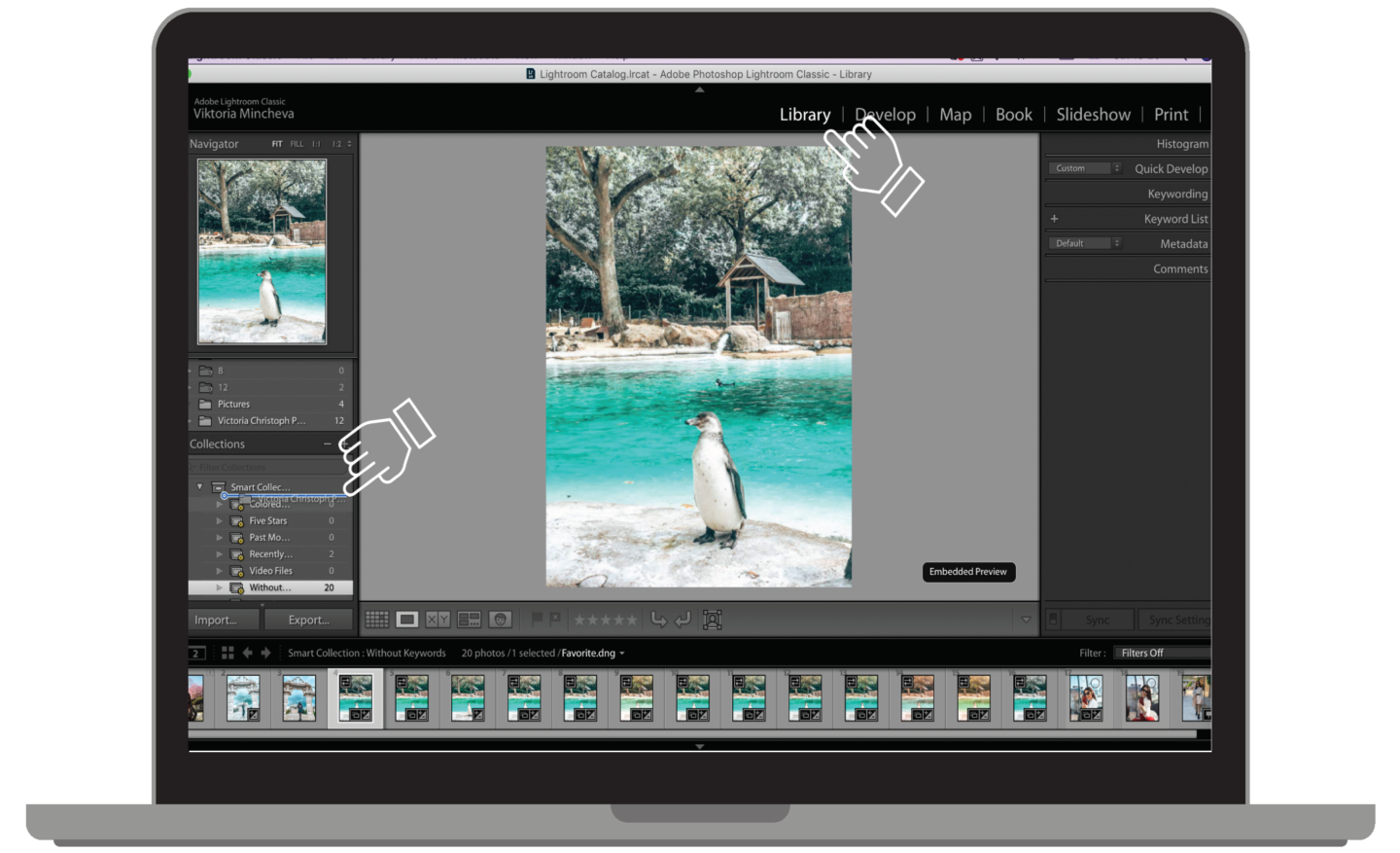Open Compare view (X|Y) icon
The height and width of the screenshot is (853, 1400).
(x=437, y=620)
